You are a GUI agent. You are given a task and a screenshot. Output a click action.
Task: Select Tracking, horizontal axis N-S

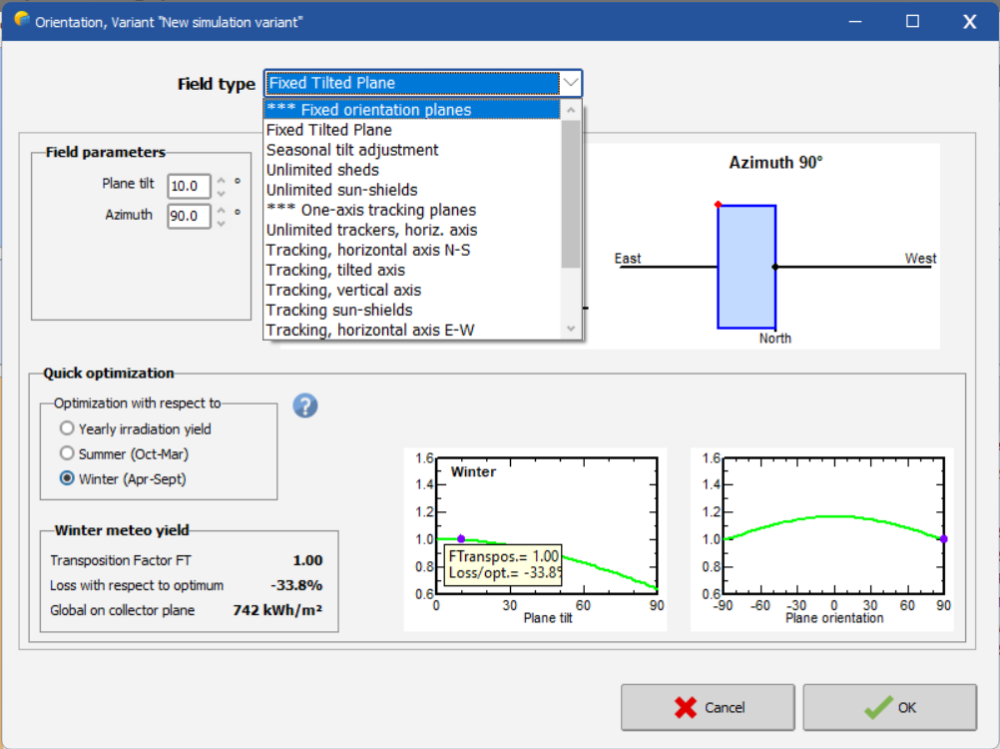coord(368,250)
